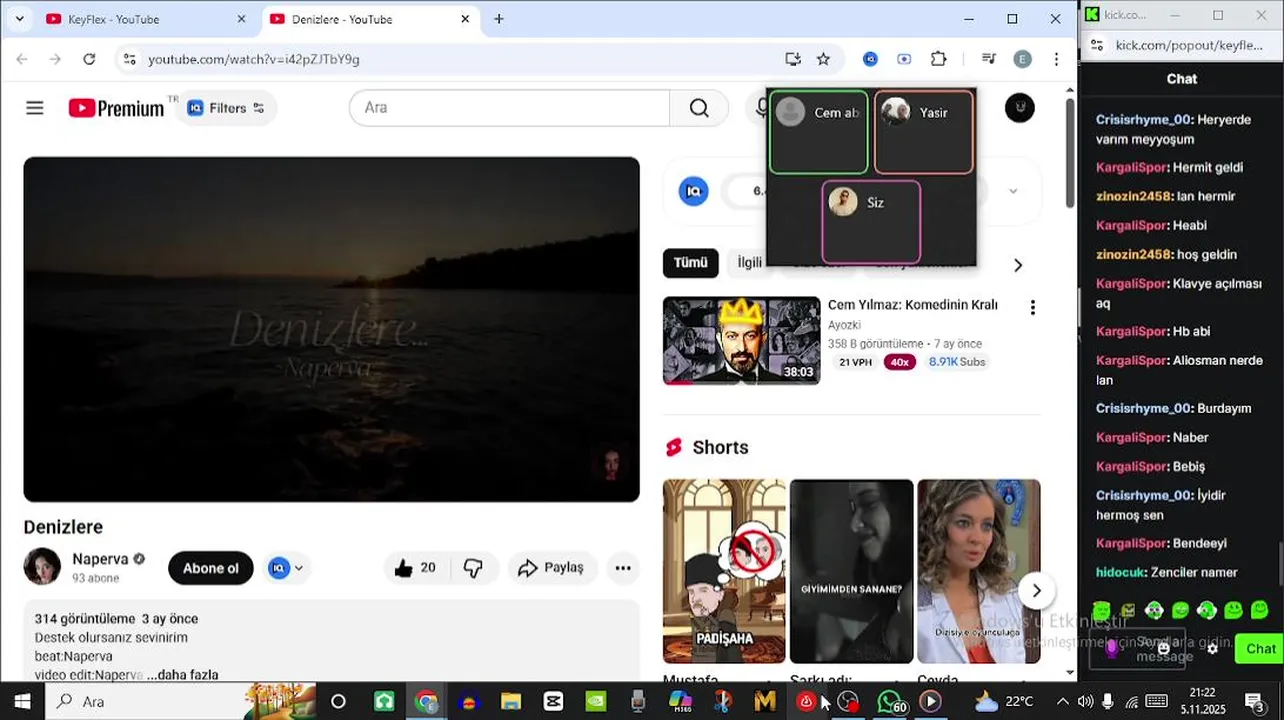Open the Filters extension button
1284x720 pixels.
[226, 108]
